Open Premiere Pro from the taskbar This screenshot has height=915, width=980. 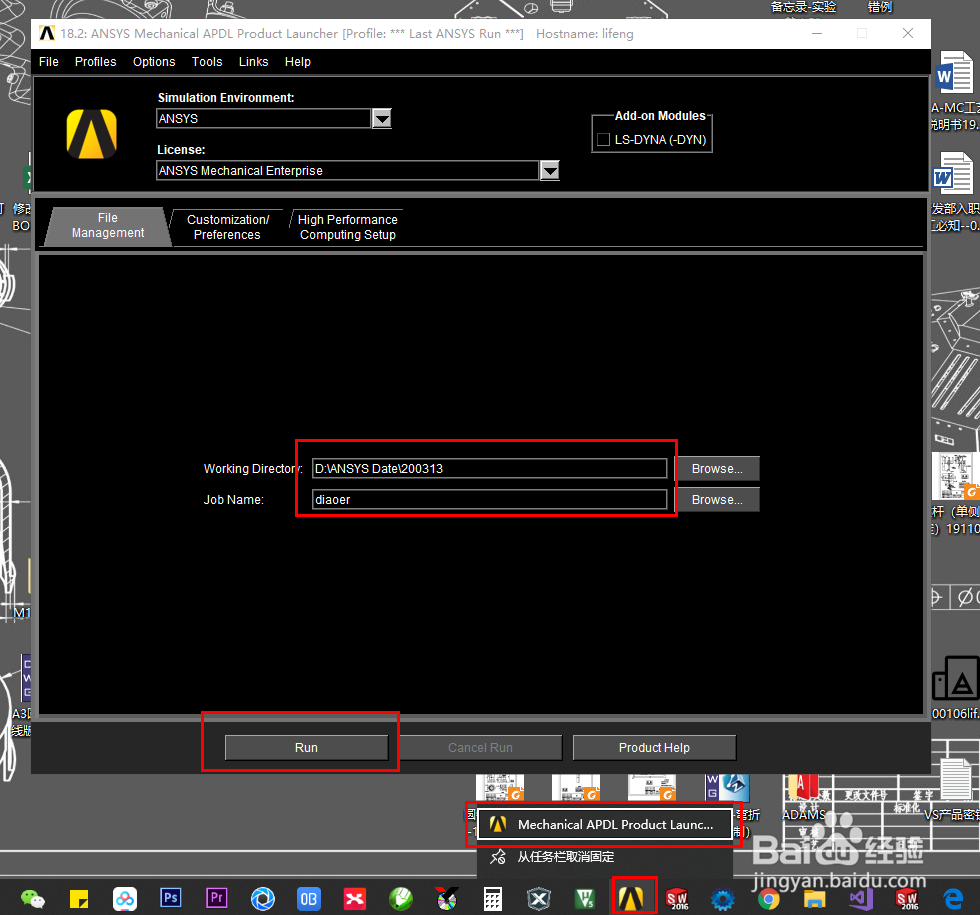click(x=217, y=898)
